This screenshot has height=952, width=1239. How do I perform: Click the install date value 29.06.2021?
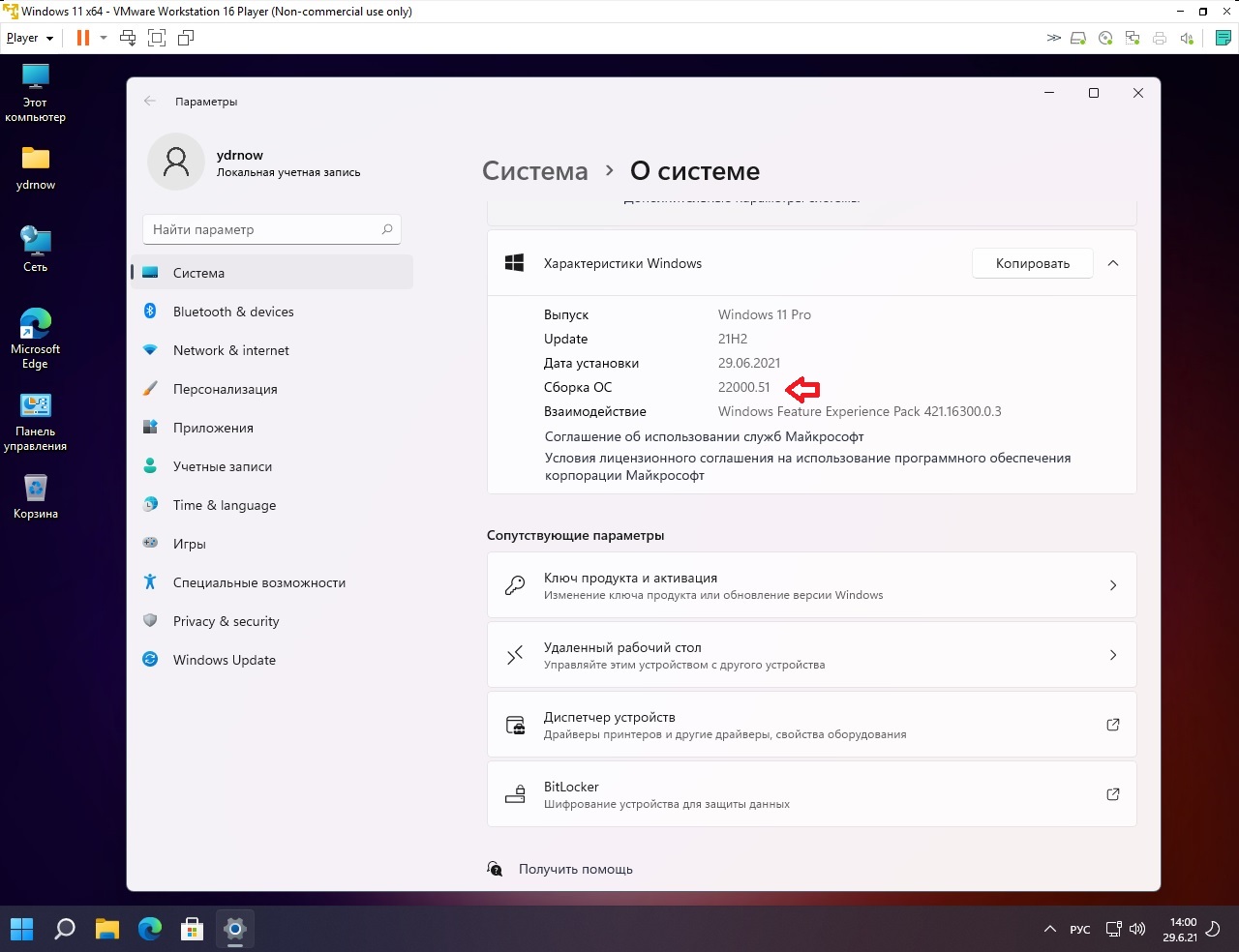pos(749,363)
